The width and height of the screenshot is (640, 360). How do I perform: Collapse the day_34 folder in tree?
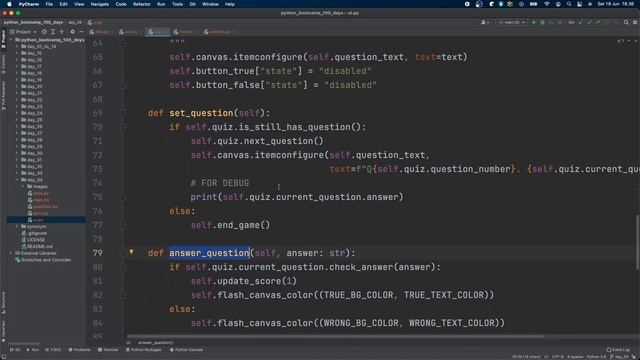coord(17,180)
